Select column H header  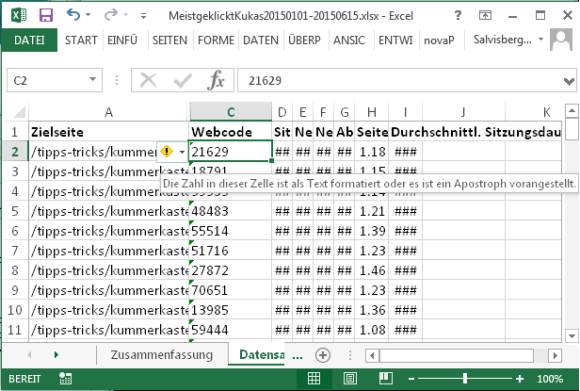372,112
